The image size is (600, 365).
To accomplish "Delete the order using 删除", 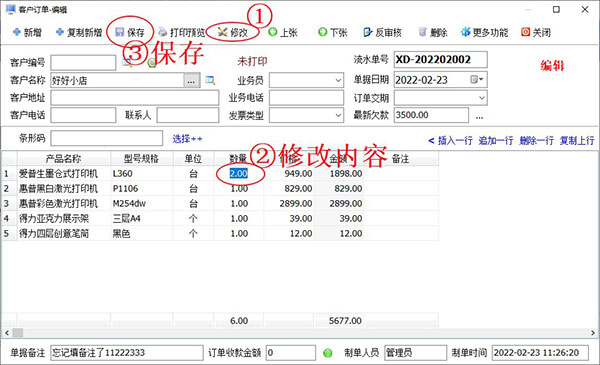I will tap(432, 33).
